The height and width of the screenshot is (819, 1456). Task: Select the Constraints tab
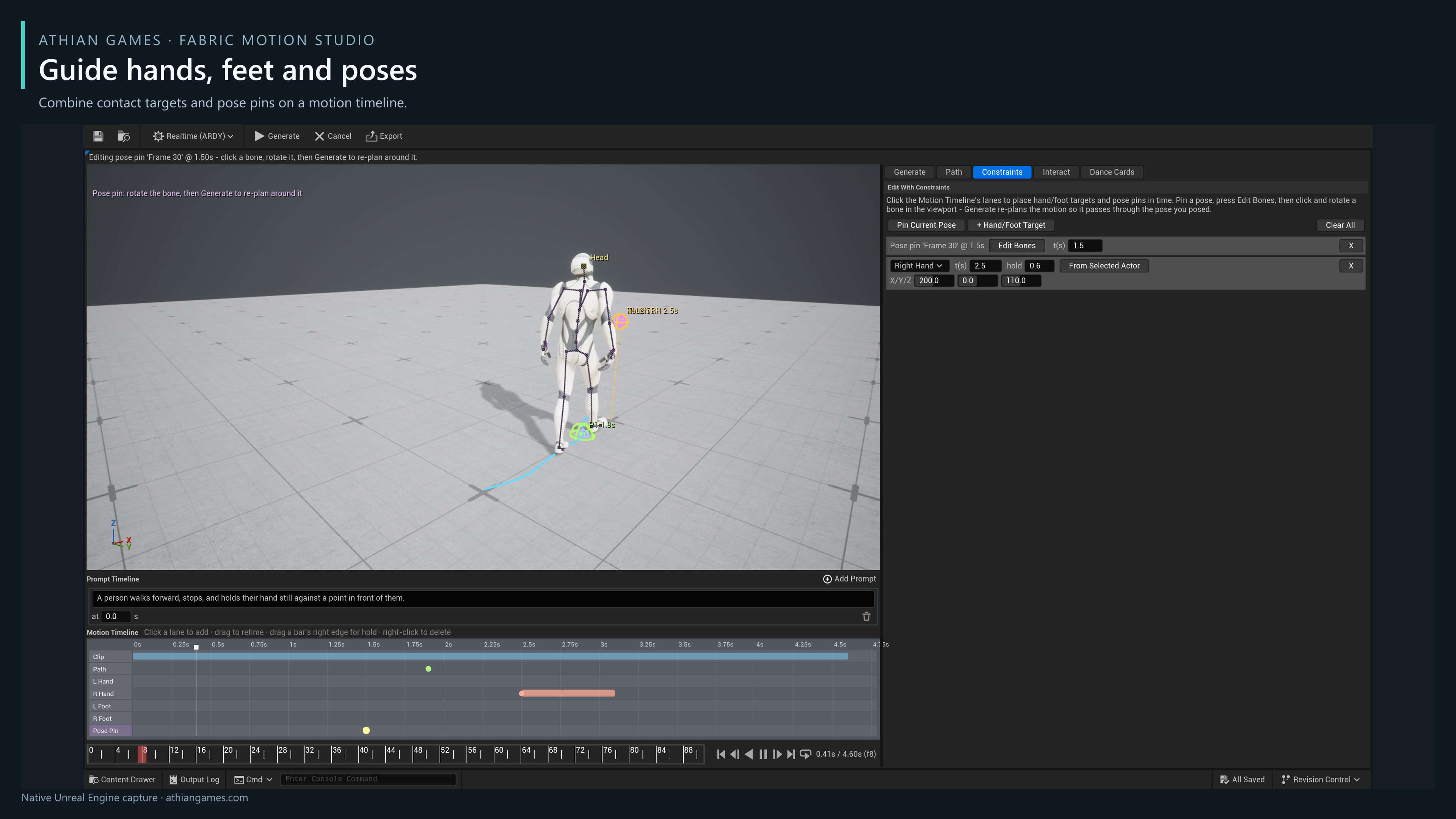pos(1001,172)
